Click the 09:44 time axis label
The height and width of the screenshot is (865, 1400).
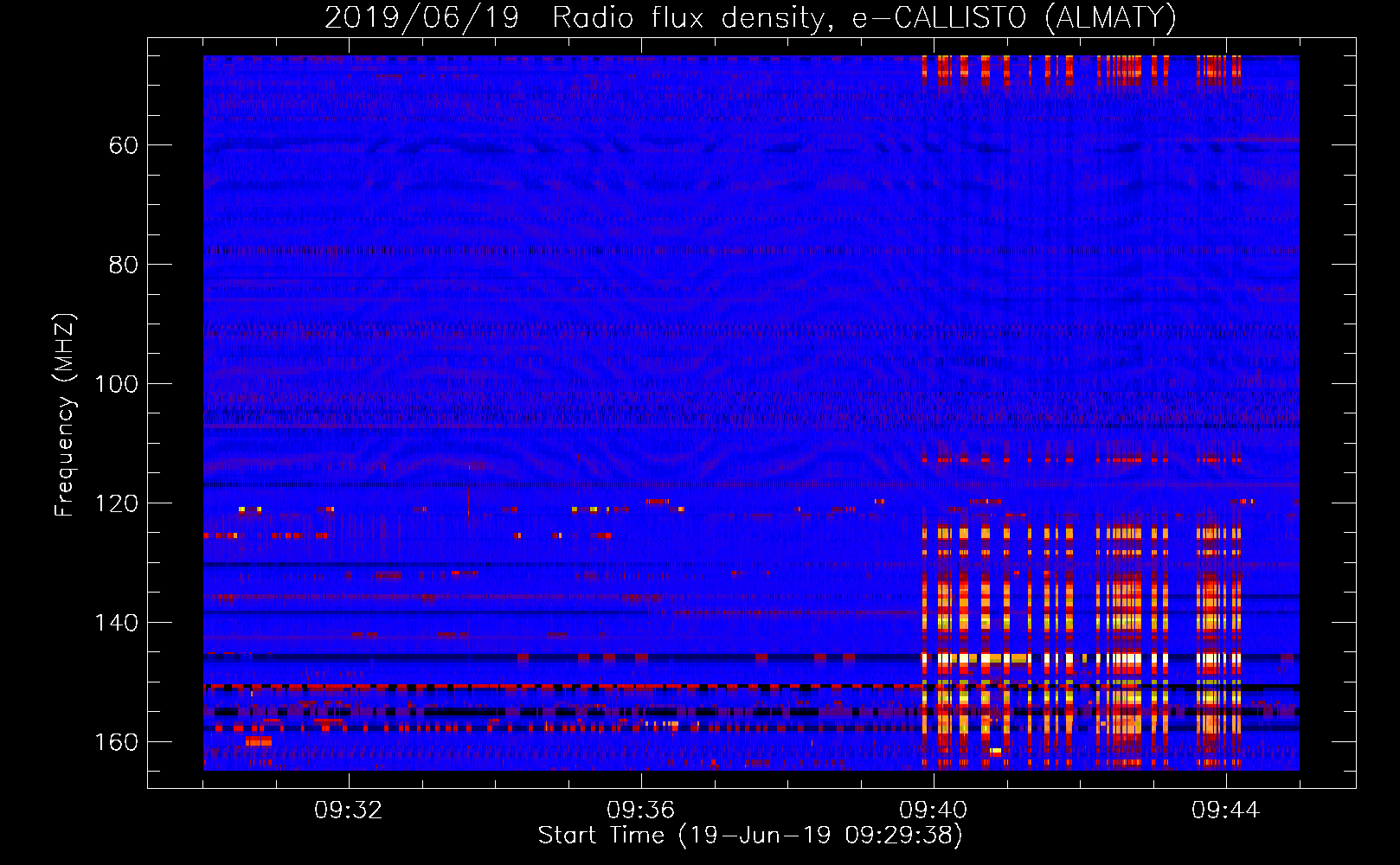(1226, 811)
